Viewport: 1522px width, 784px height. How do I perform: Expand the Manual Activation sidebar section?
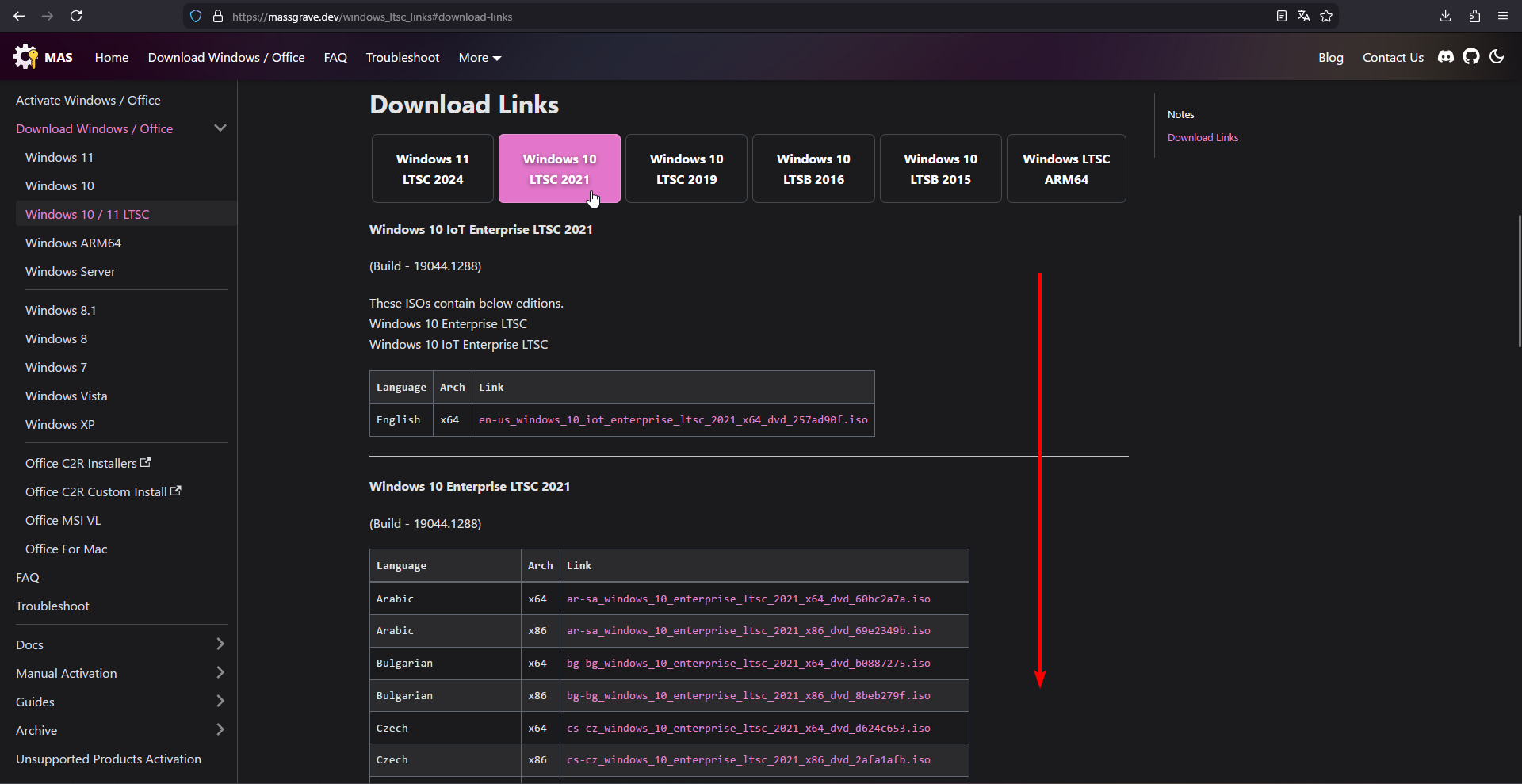click(x=220, y=673)
